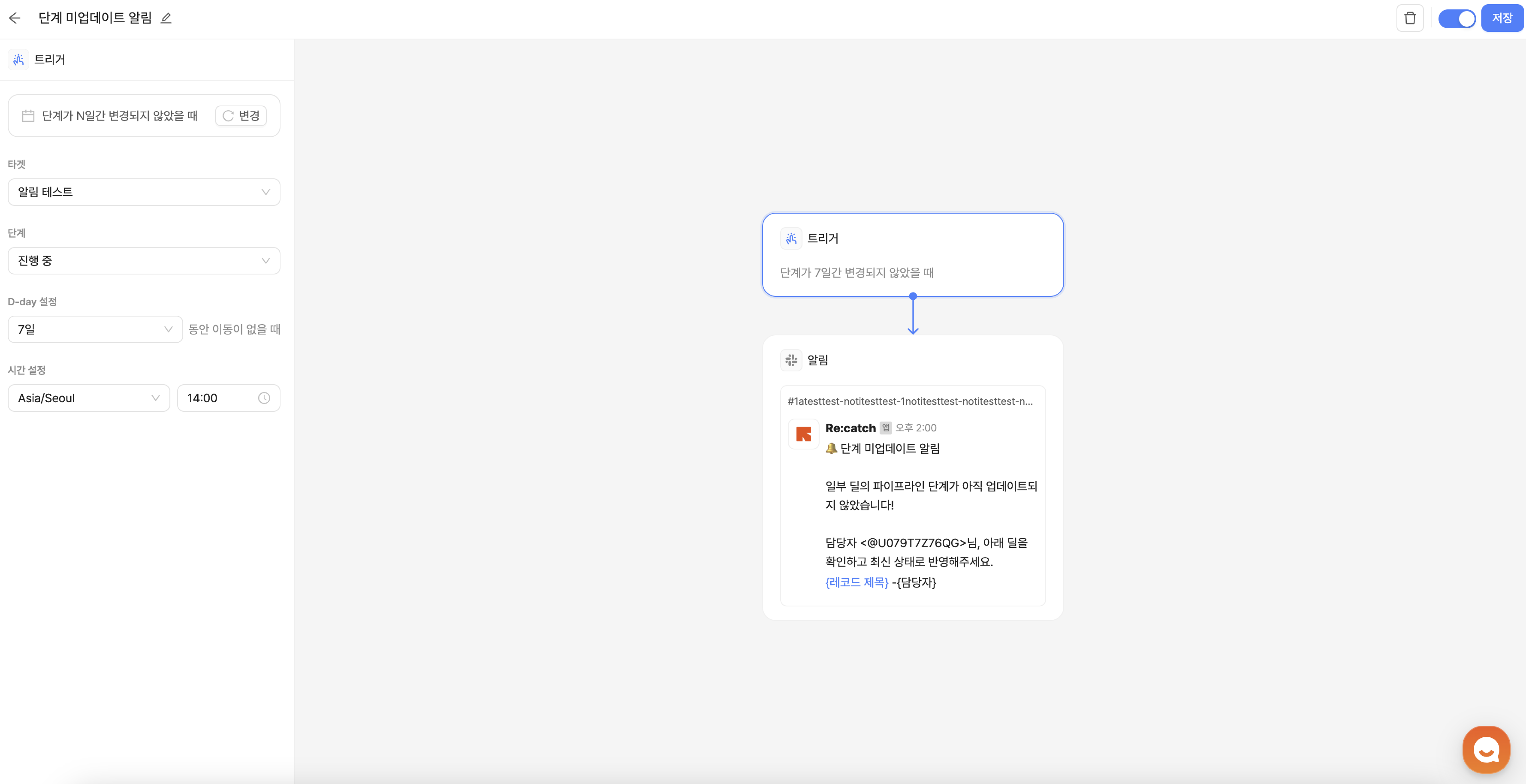Click the Re:catch app logo avatar
Screen dimensions: 1526x784
(x=803, y=434)
